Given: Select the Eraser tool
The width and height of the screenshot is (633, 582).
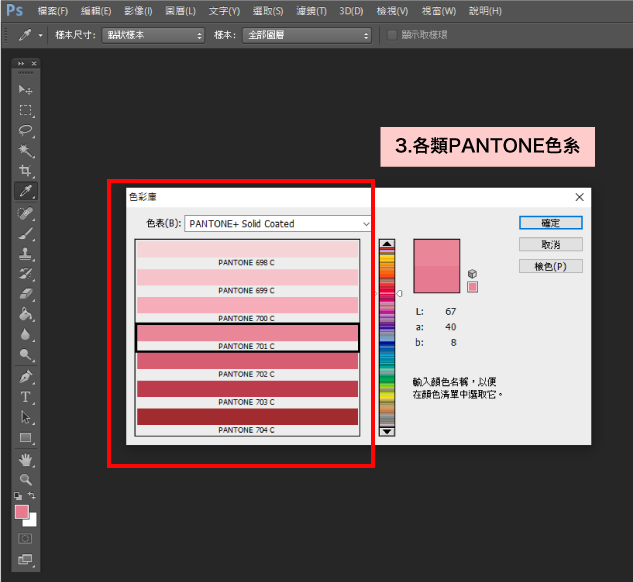Looking at the screenshot, I should (x=25, y=294).
